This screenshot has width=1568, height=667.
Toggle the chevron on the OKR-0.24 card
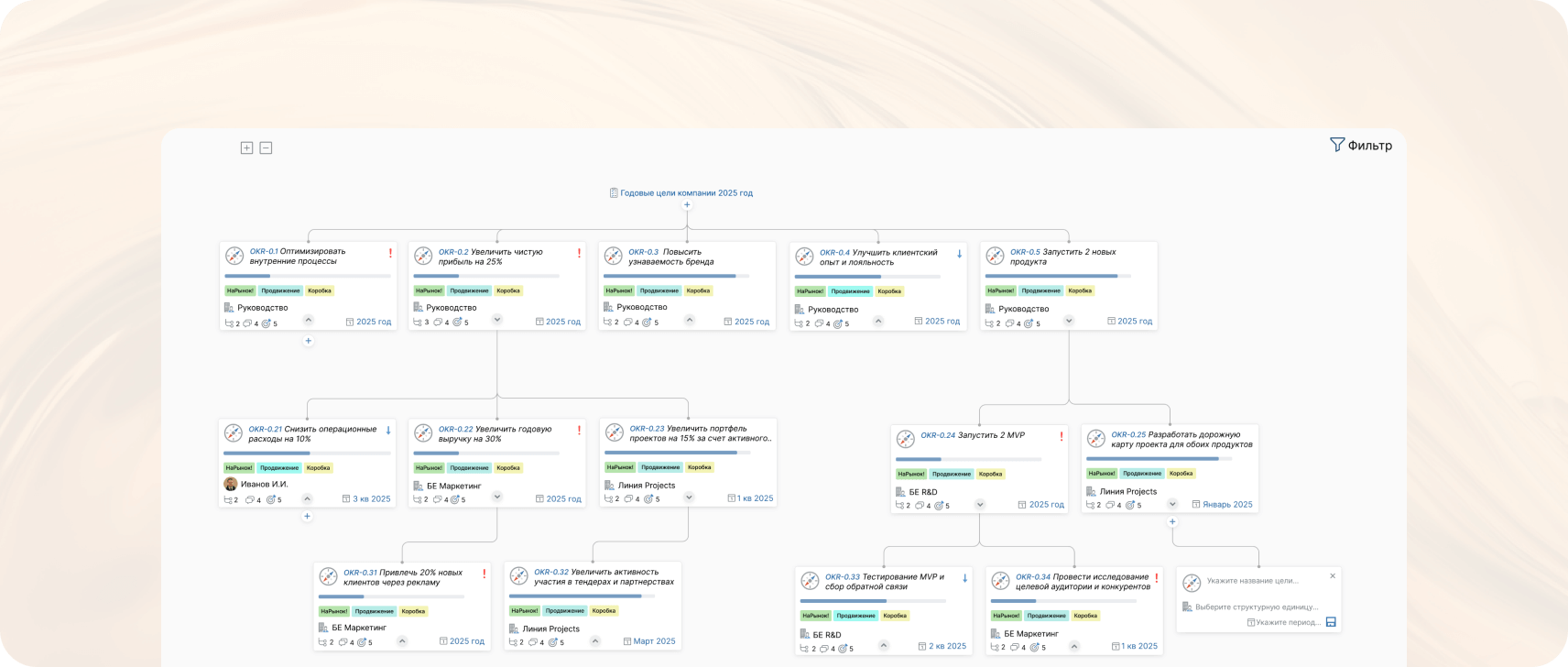(x=980, y=505)
